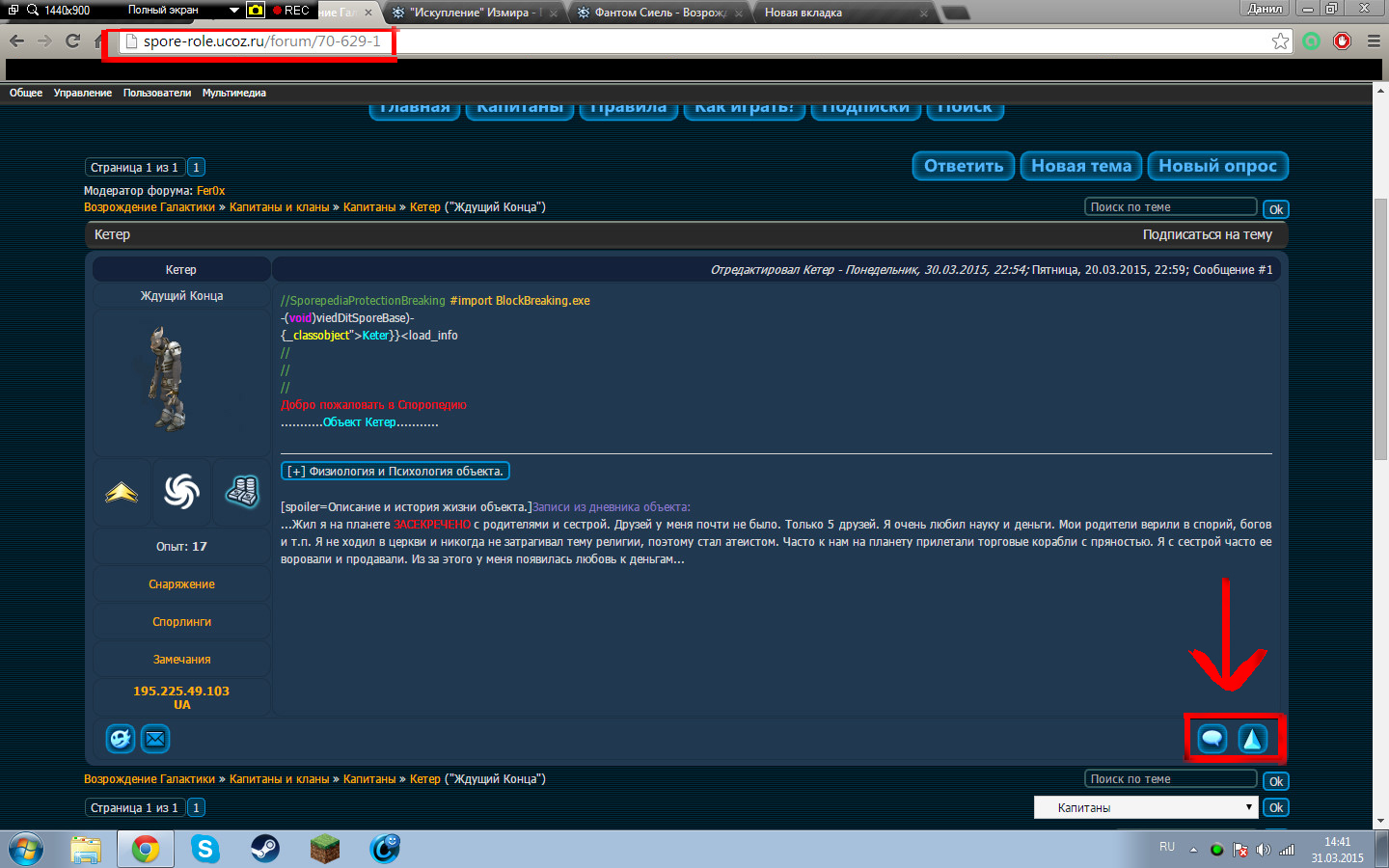1389x868 pixels.
Task: Open Steam from the taskbar
Action: (264, 849)
